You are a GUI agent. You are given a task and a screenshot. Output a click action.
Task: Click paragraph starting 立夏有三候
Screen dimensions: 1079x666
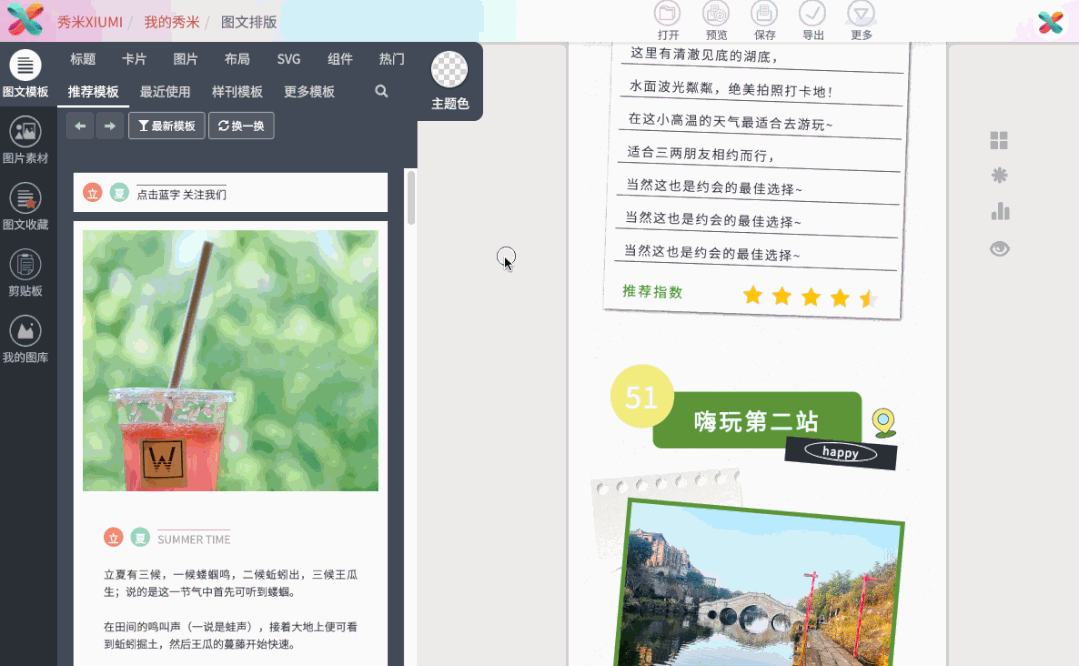pos(231,583)
